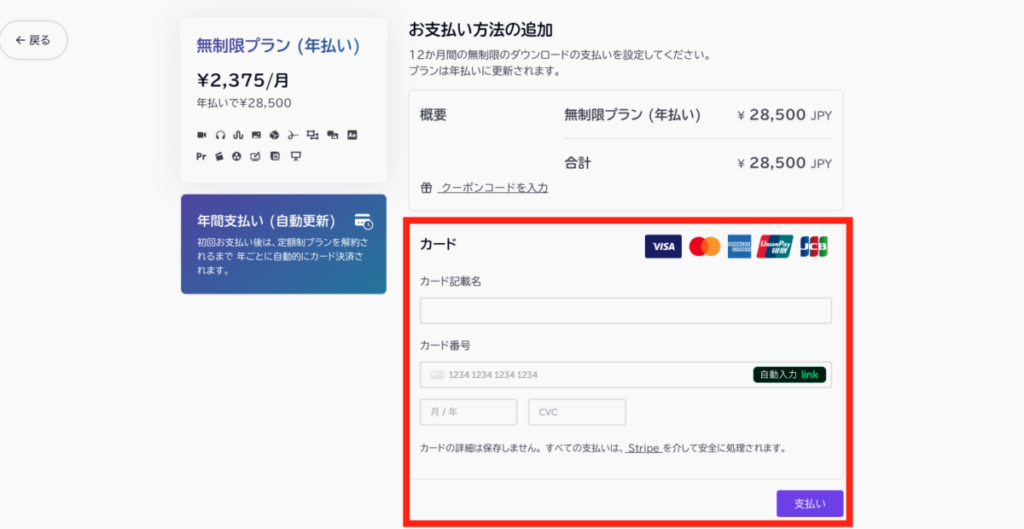The image size is (1024, 529).
Task: Open the Stripe link in the notice
Action: pyautogui.click(x=643, y=448)
